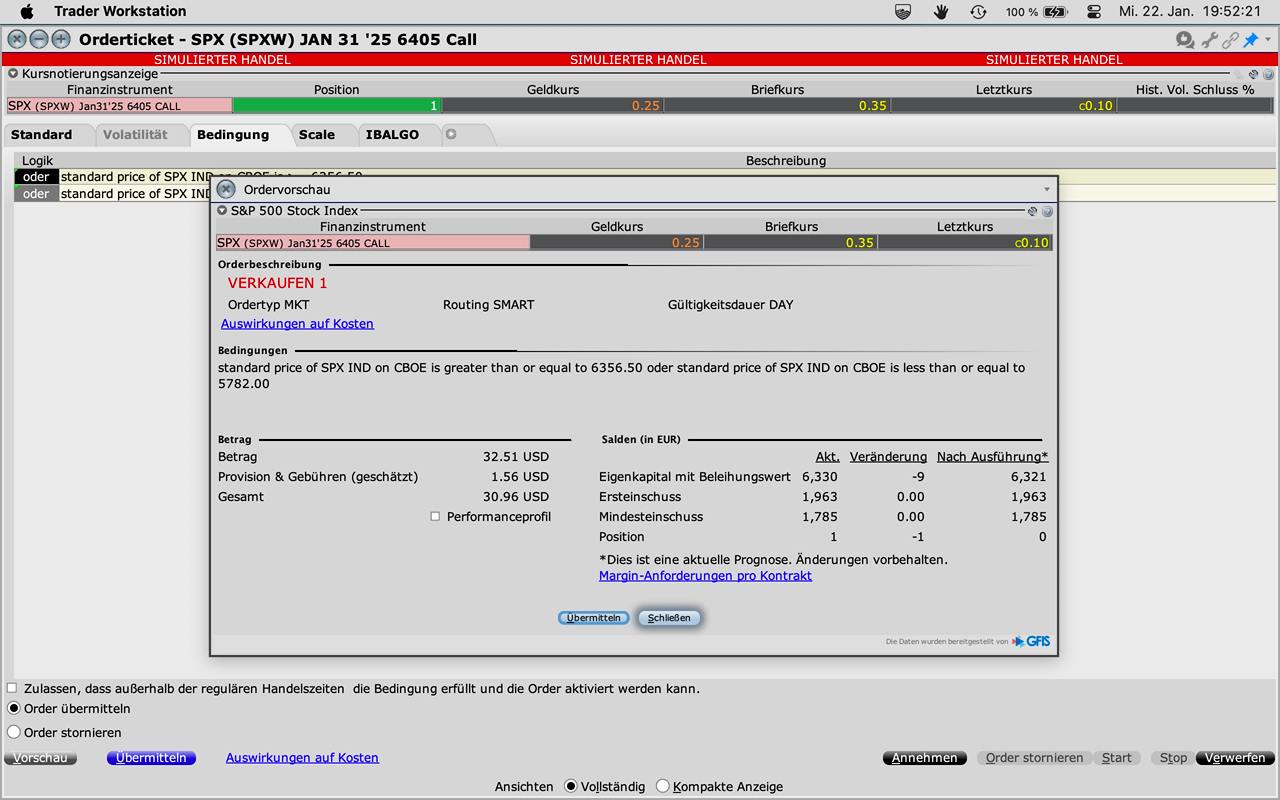Screen dimensions: 1280x800
Task: Check the allow outside regular trading hours box
Action: click(x=12, y=688)
